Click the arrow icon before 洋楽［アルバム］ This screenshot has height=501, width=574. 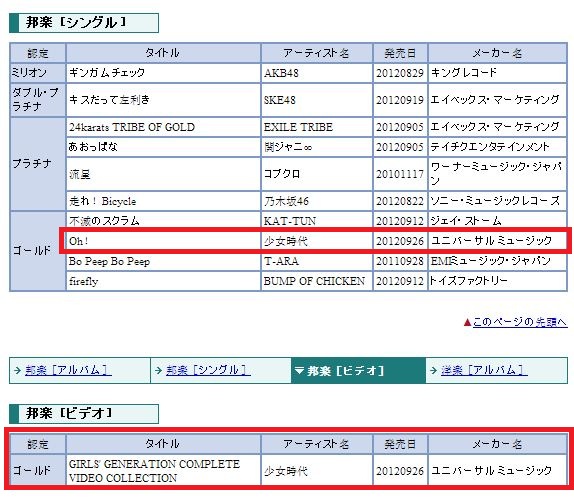[434, 370]
